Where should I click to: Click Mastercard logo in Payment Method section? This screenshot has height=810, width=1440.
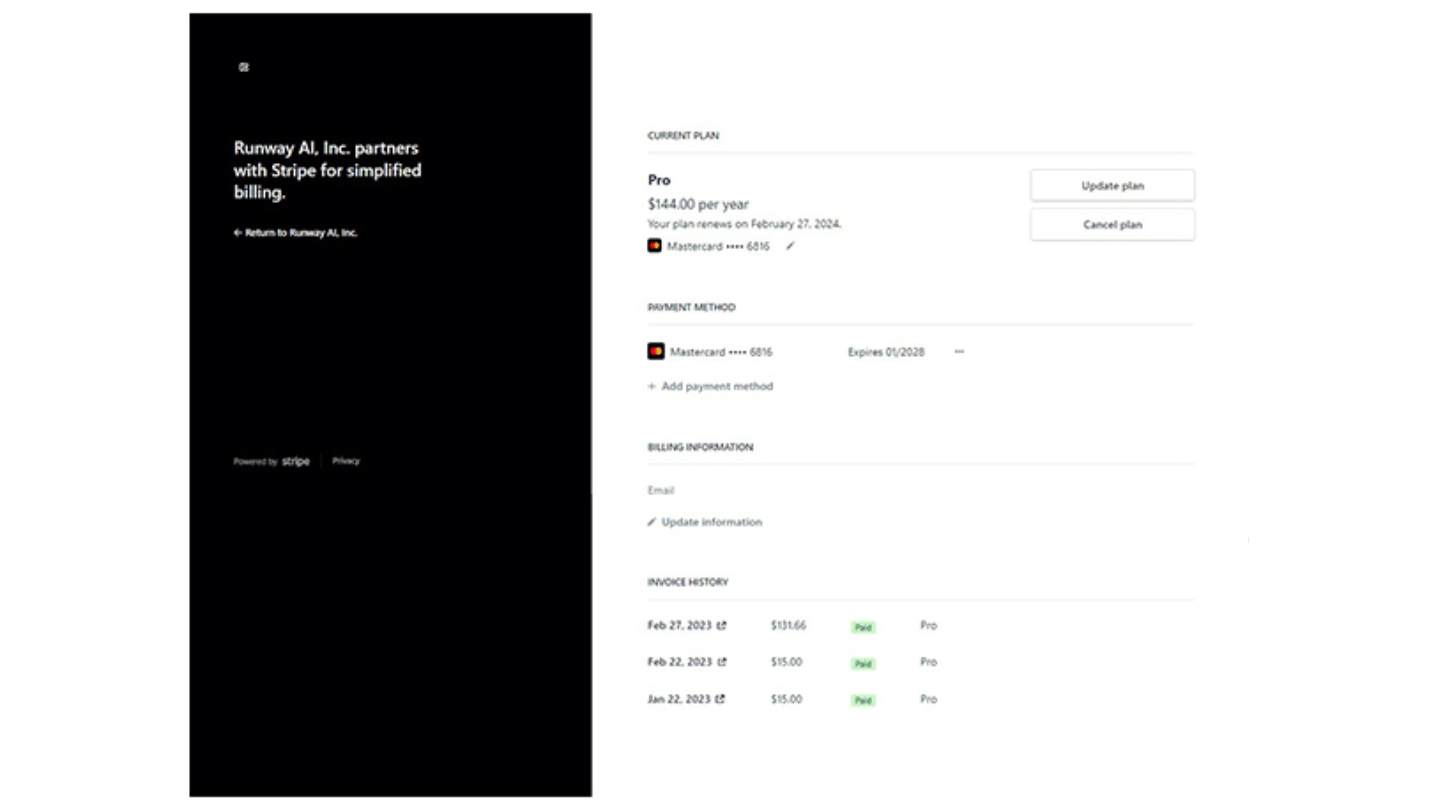[656, 352]
